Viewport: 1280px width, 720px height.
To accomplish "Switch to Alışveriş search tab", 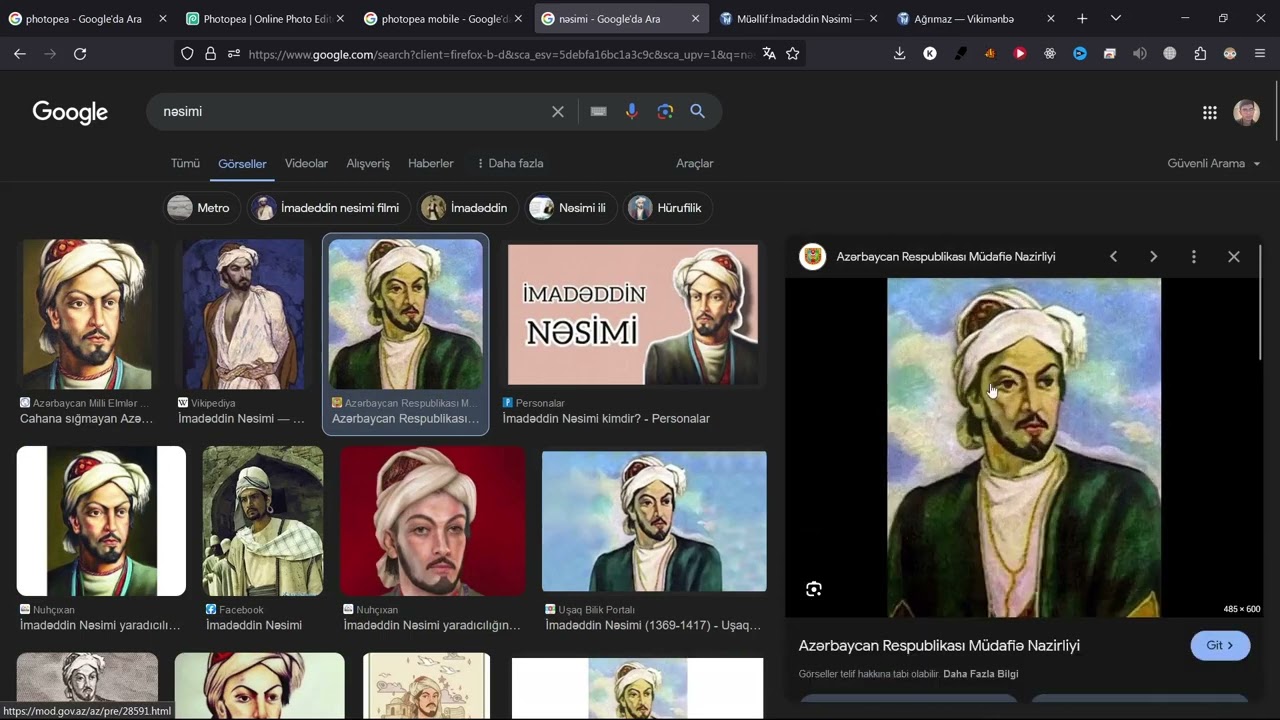I will click(368, 163).
